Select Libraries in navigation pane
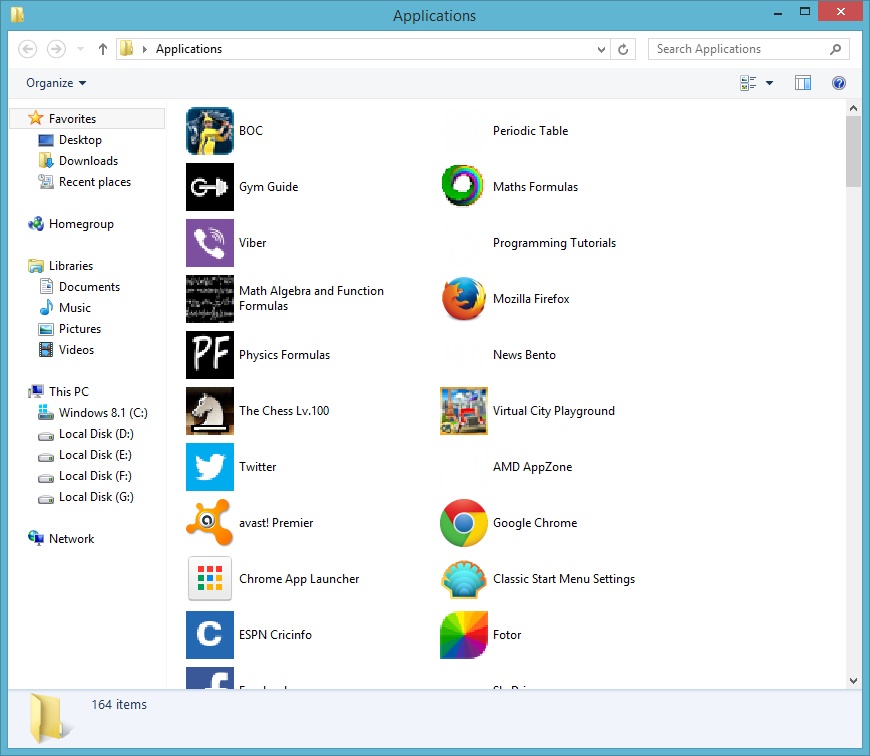The width and height of the screenshot is (870, 756). point(70,266)
